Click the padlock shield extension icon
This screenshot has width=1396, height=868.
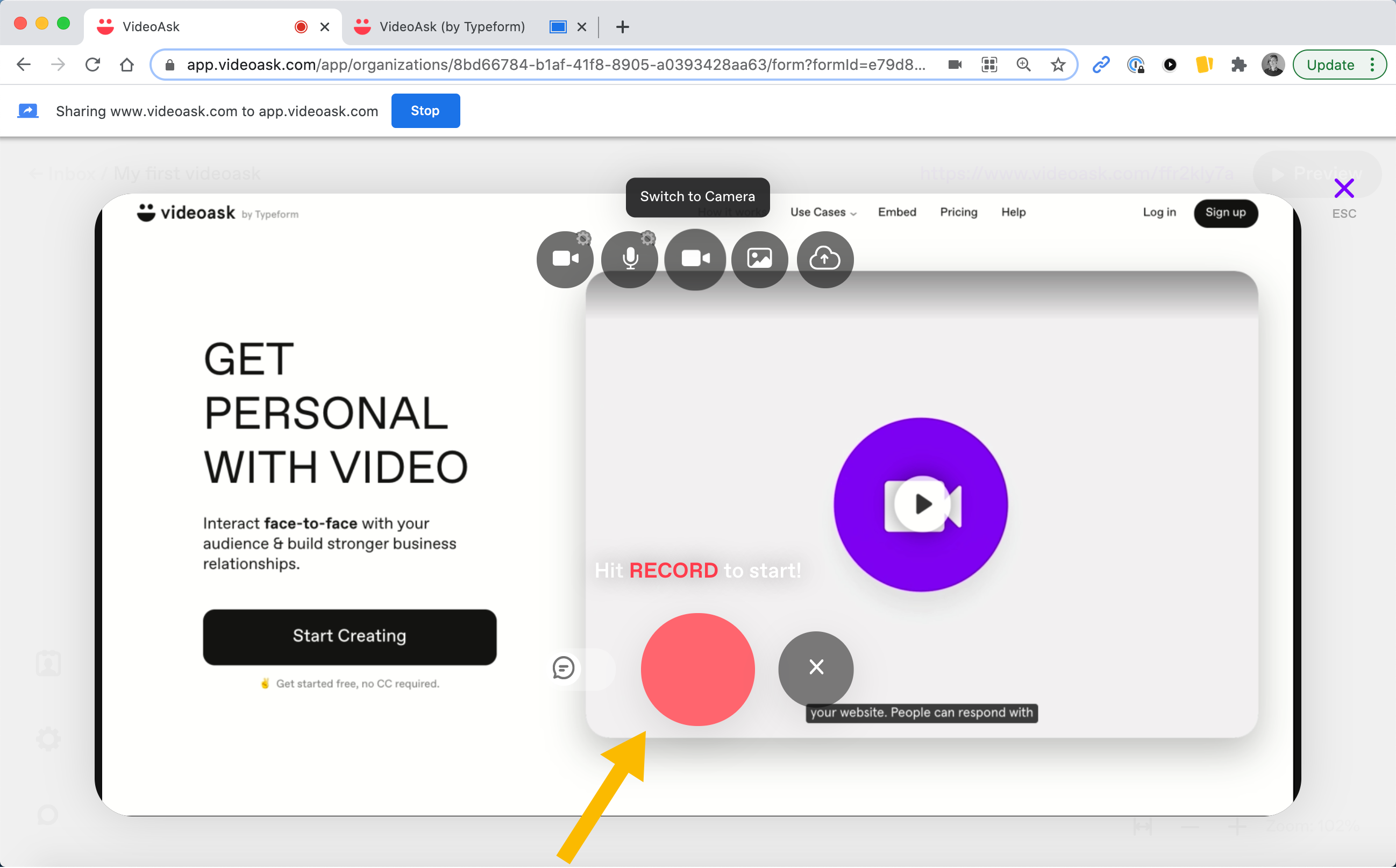(1135, 65)
